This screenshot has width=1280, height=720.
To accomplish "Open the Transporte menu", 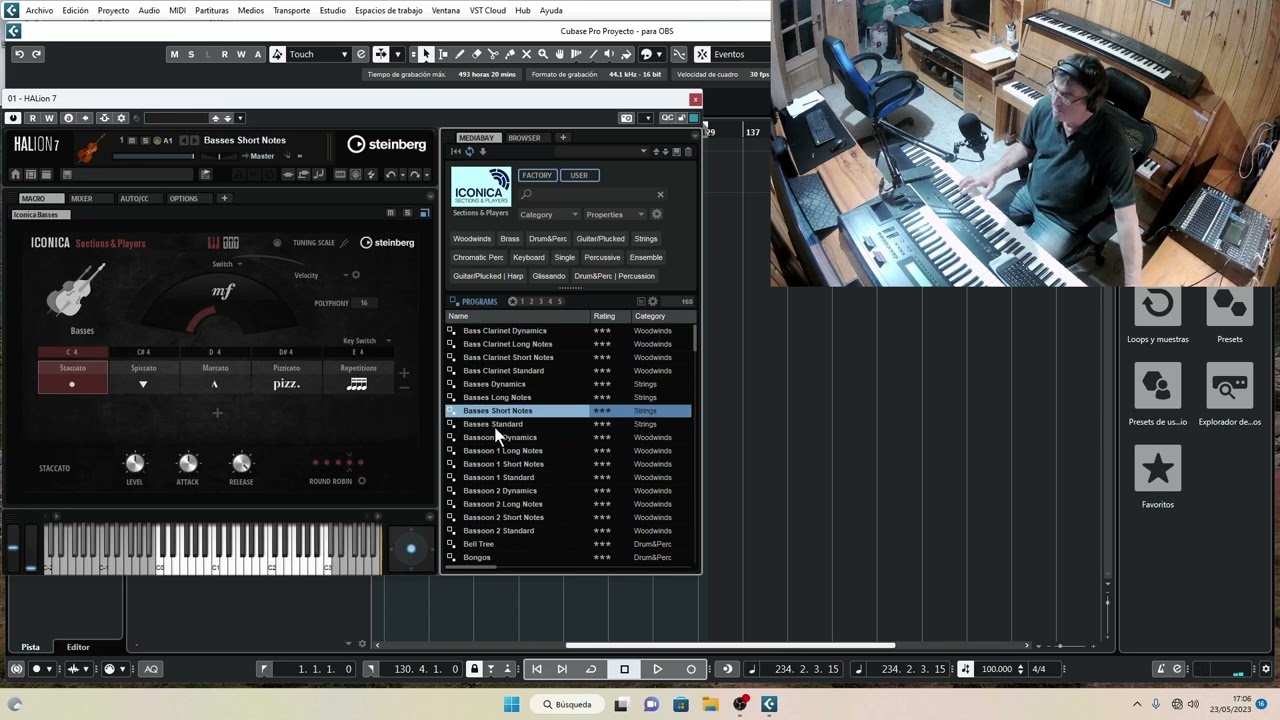I will click(x=291, y=10).
